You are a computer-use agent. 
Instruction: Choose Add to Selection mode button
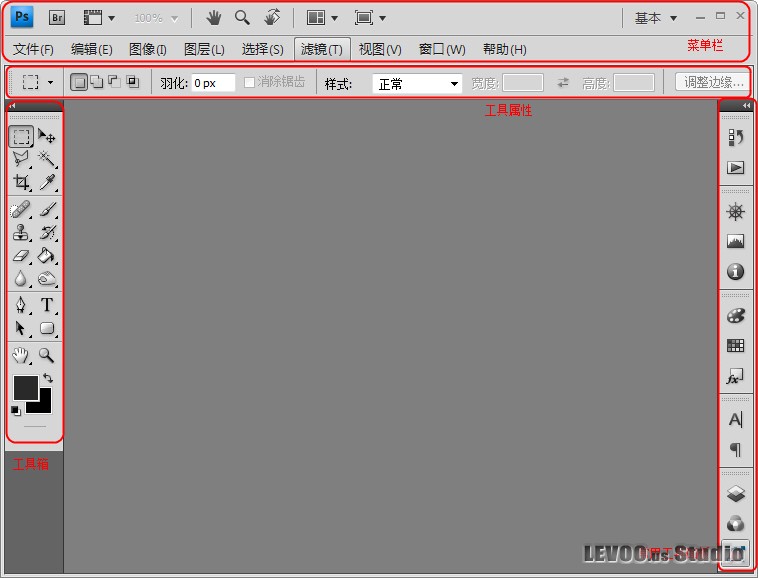click(x=97, y=82)
